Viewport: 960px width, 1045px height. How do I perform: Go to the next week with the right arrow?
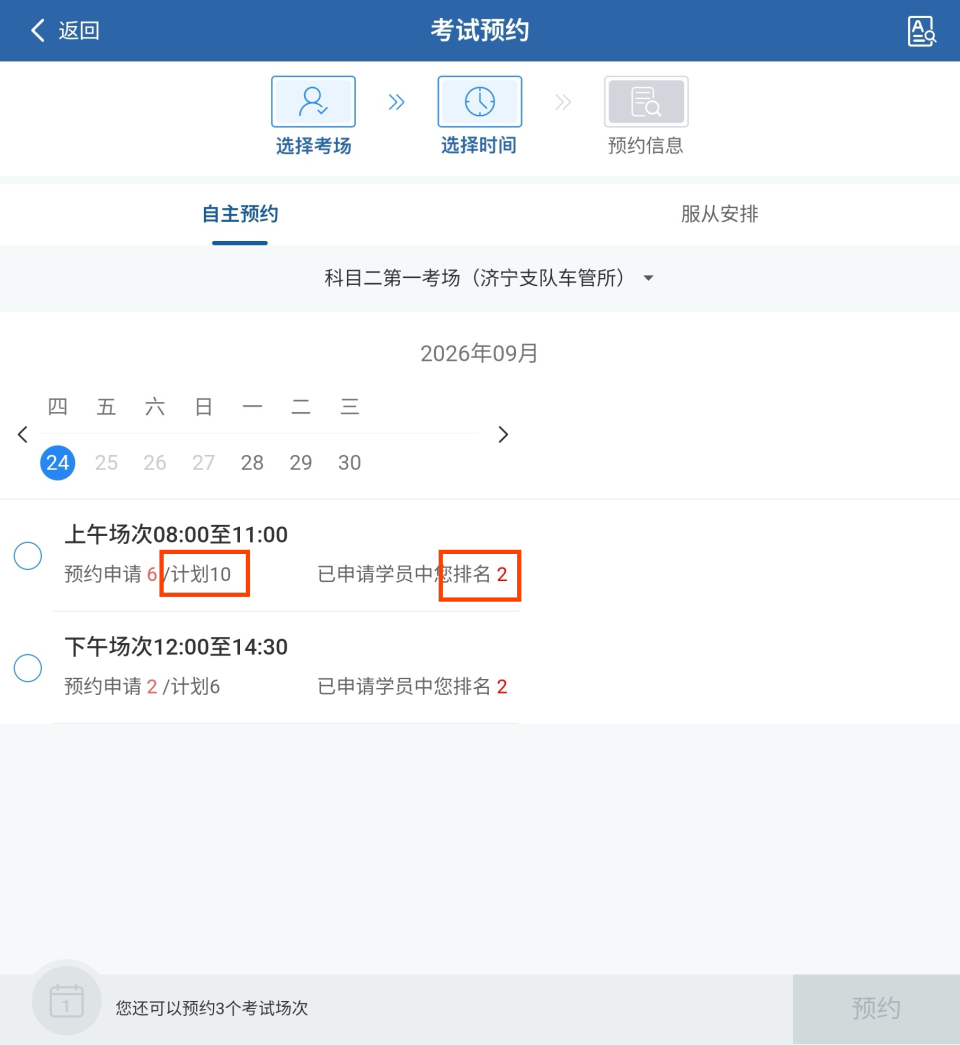[503, 435]
